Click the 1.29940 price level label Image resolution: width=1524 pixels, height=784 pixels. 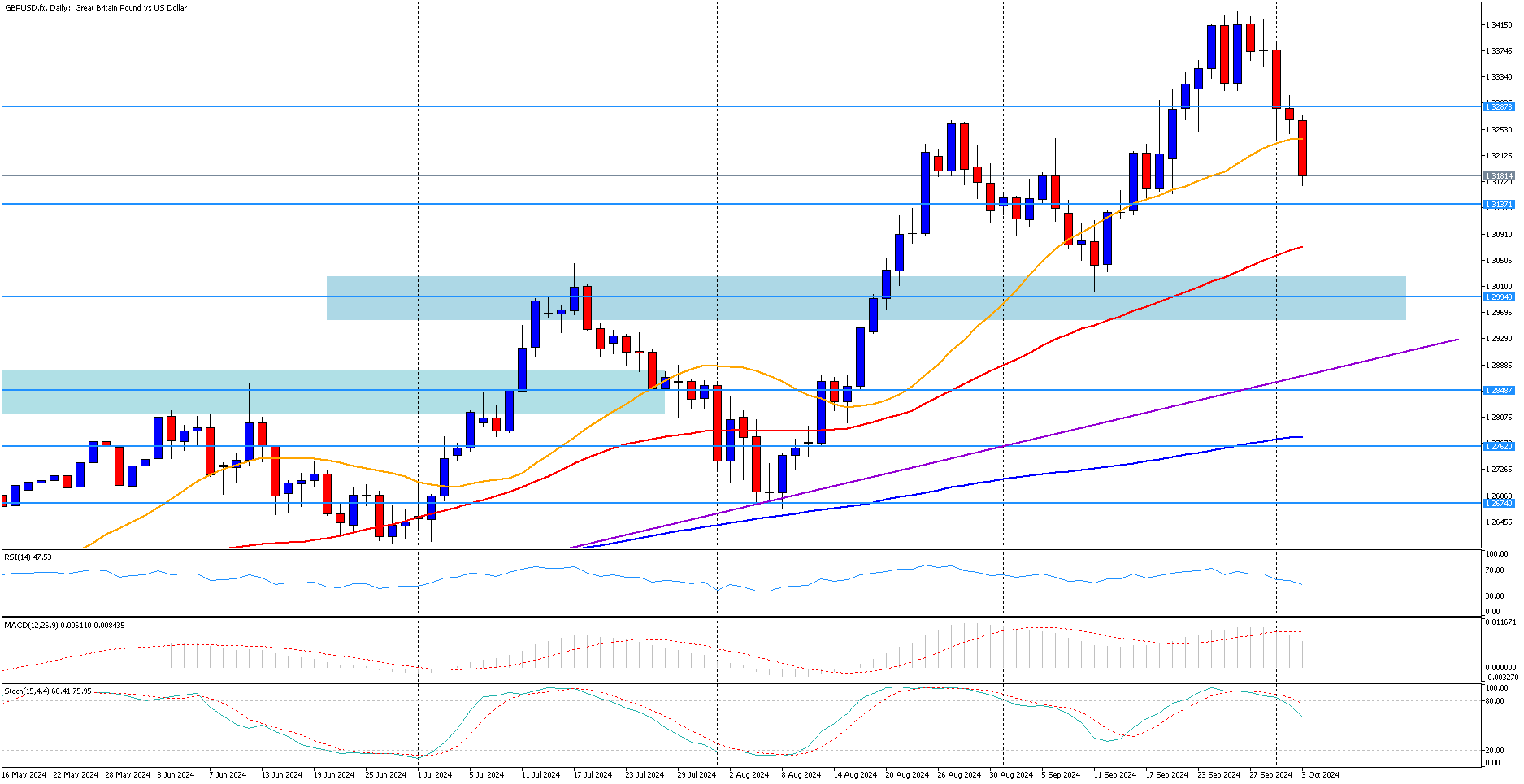(1498, 297)
